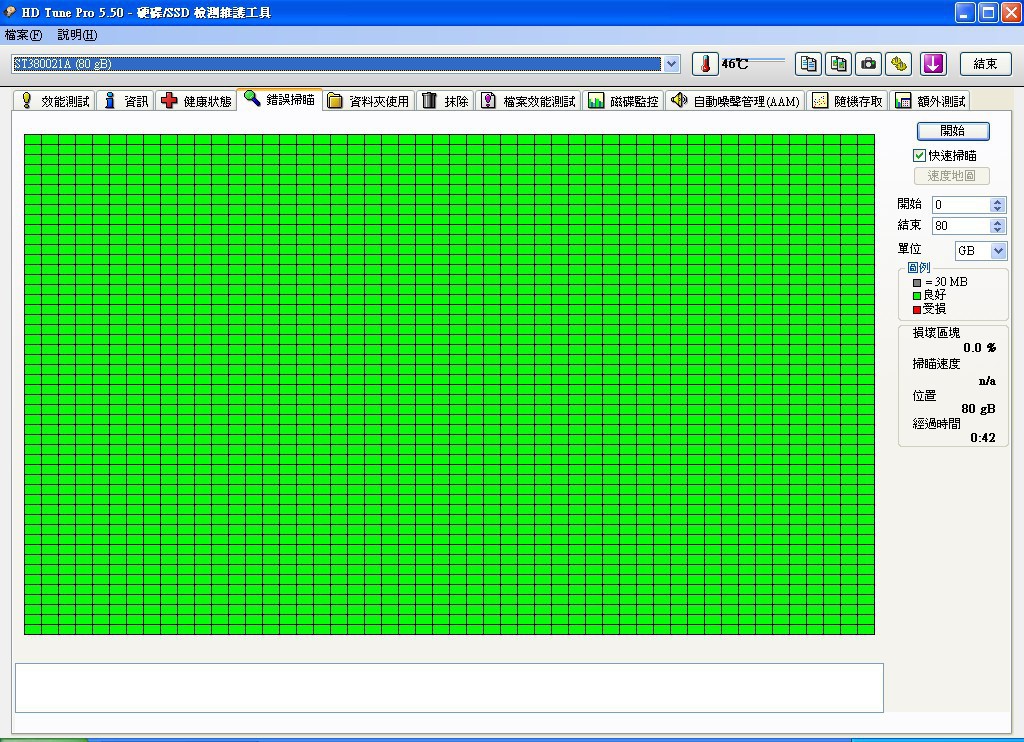Image resolution: width=1024 pixels, height=742 pixels.
Task: Maximize the HD Tune Pro window
Action: pos(987,12)
